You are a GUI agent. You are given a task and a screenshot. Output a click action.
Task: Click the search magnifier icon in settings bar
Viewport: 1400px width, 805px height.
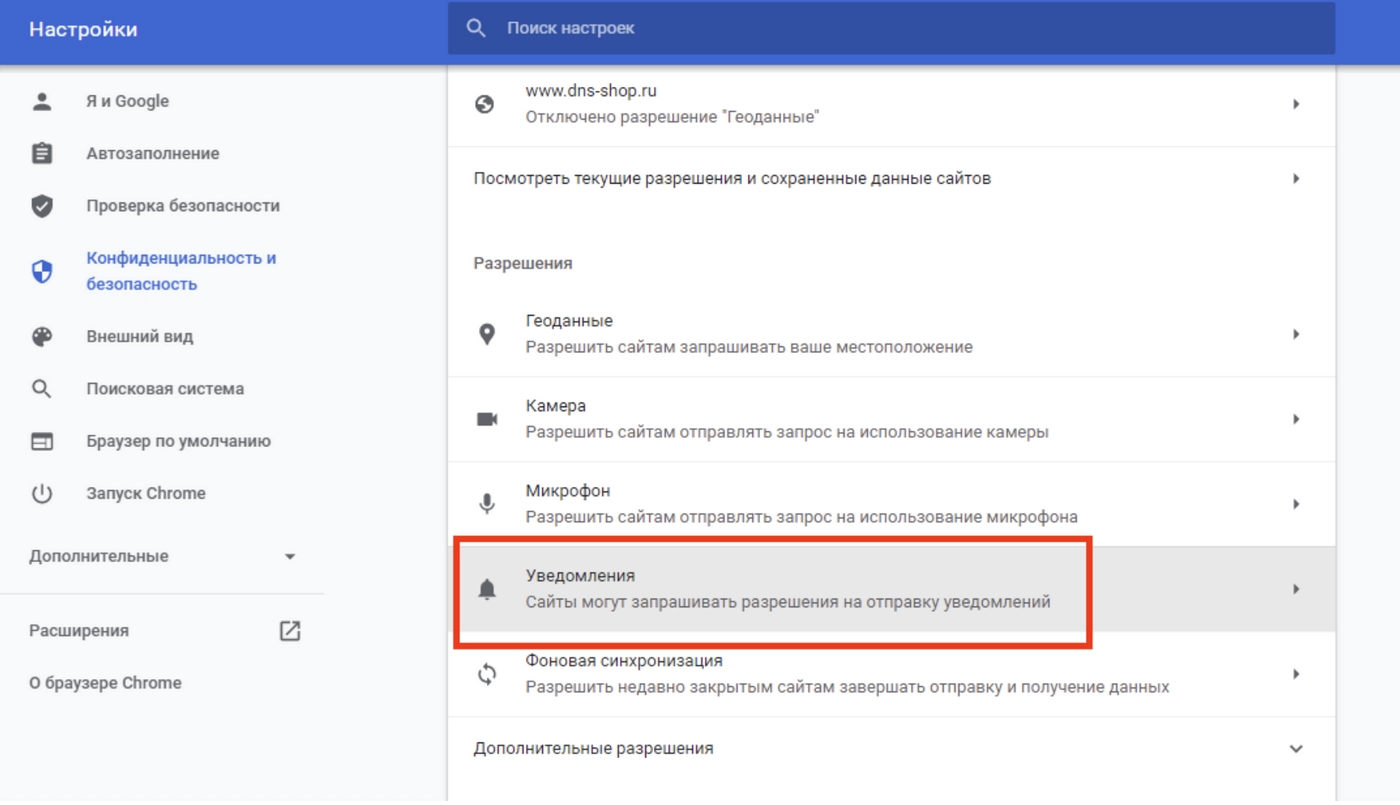point(476,29)
